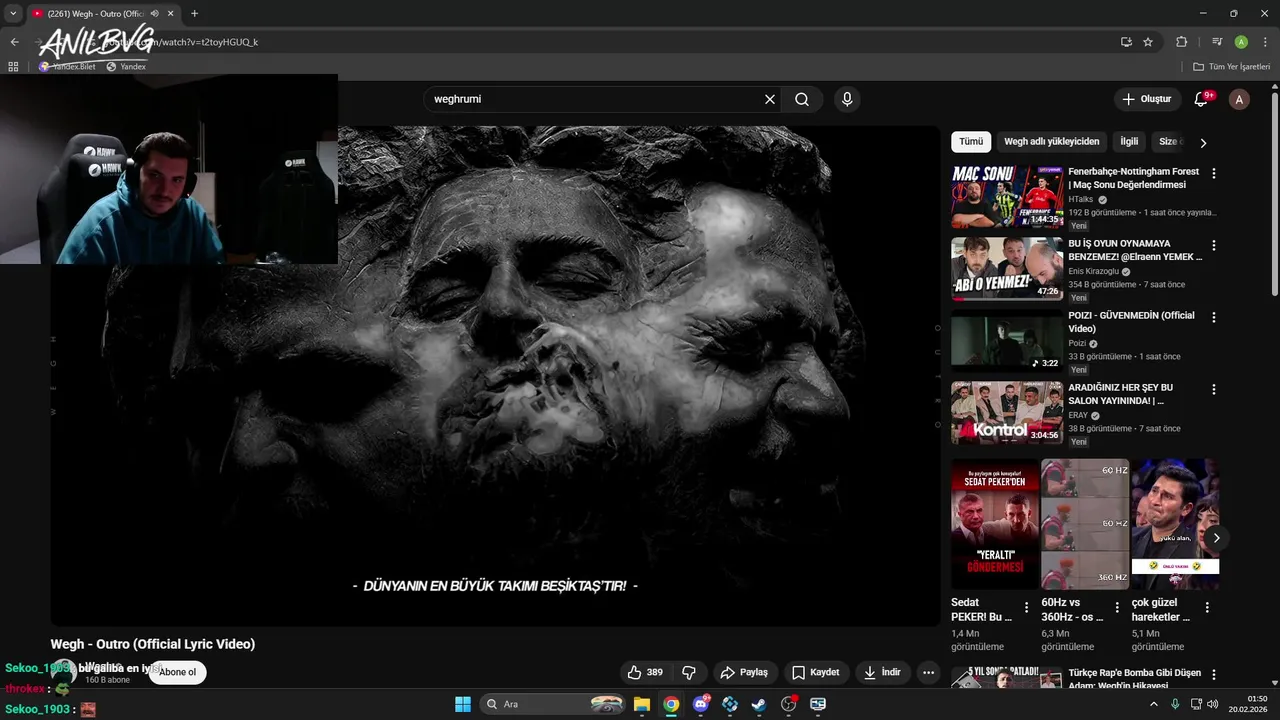Open Chrome extensions puzzle icon
1280x720 pixels.
pos(1181,42)
